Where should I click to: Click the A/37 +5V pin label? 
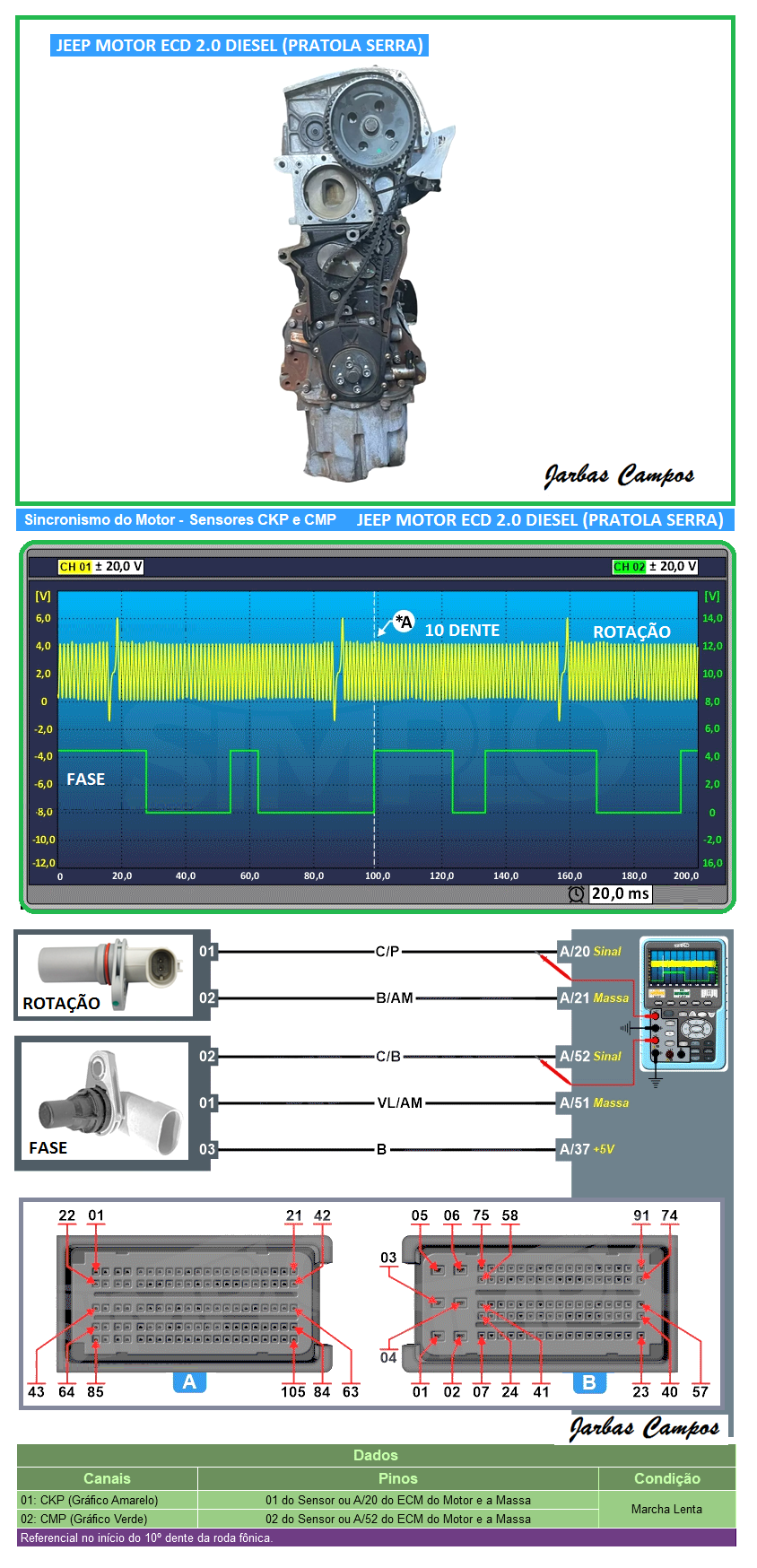[x=587, y=1149]
